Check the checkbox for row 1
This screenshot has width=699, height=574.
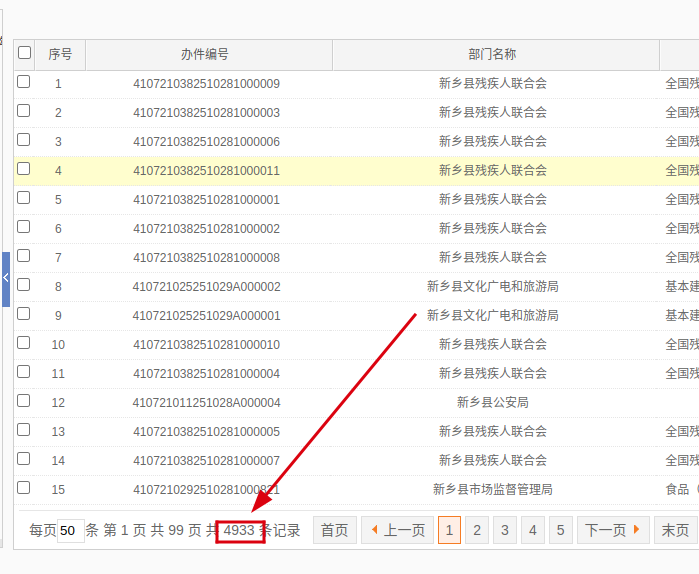[x=24, y=82]
